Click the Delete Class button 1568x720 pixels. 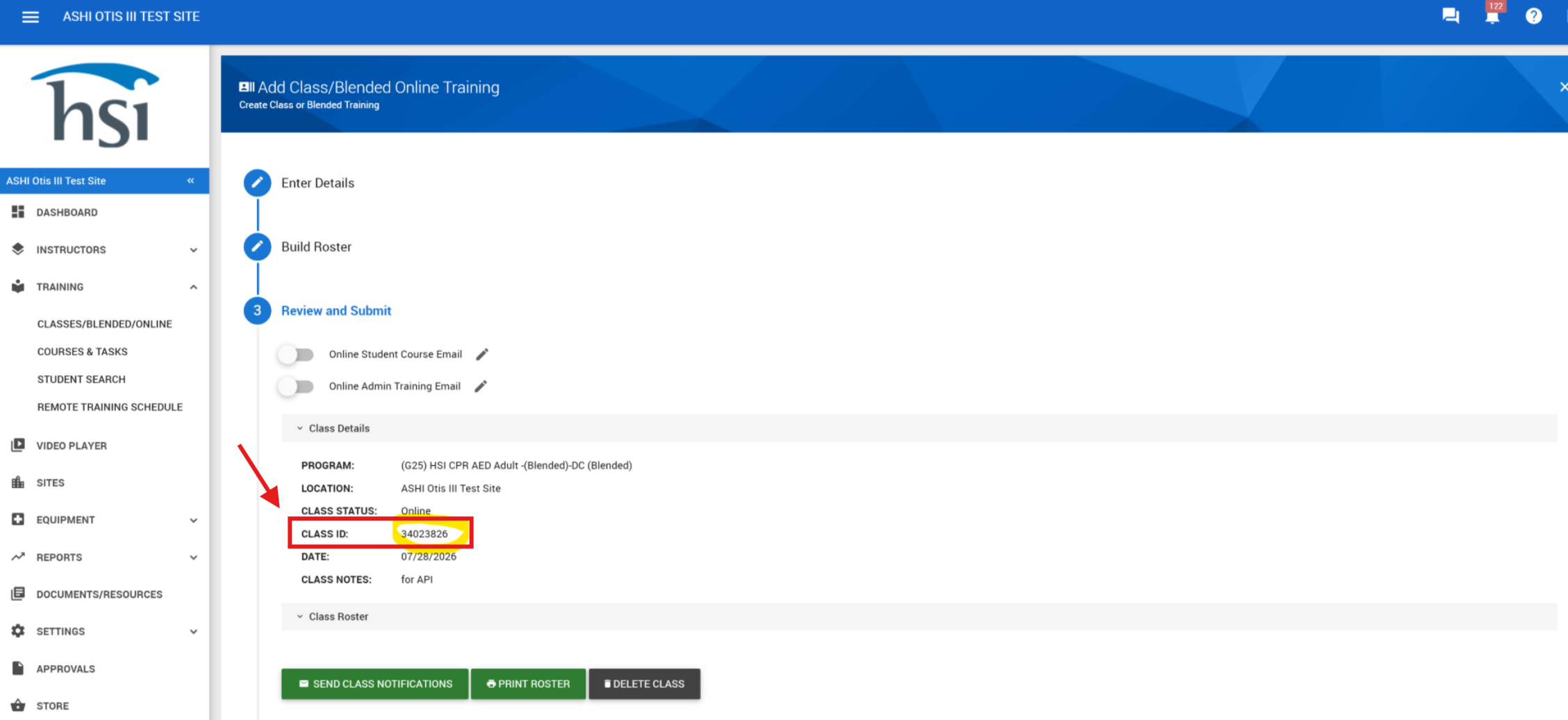(644, 684)
